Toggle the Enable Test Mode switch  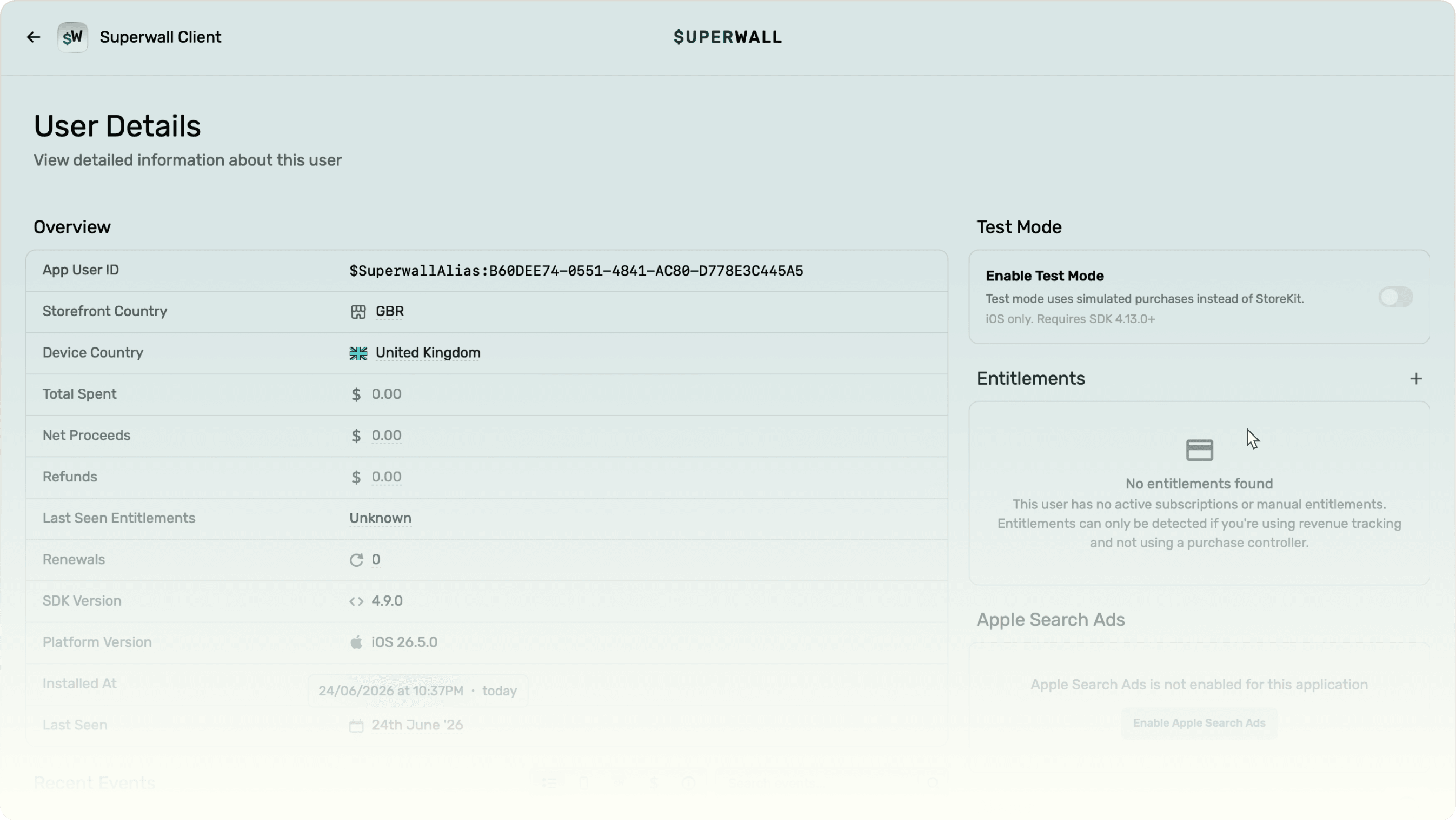[x=1395, y=297]
